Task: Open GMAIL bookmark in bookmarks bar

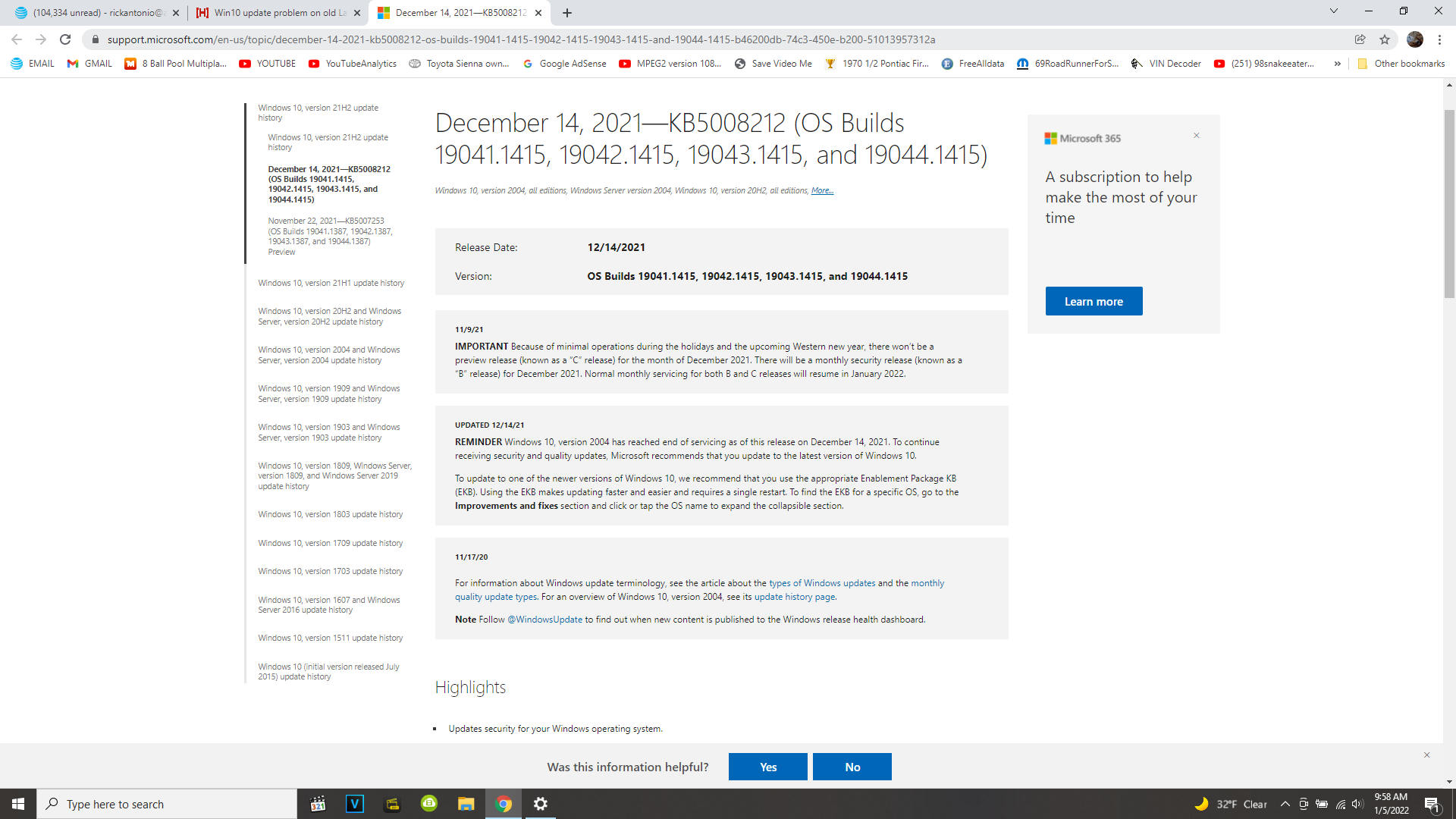Action: tap(89, 64)
